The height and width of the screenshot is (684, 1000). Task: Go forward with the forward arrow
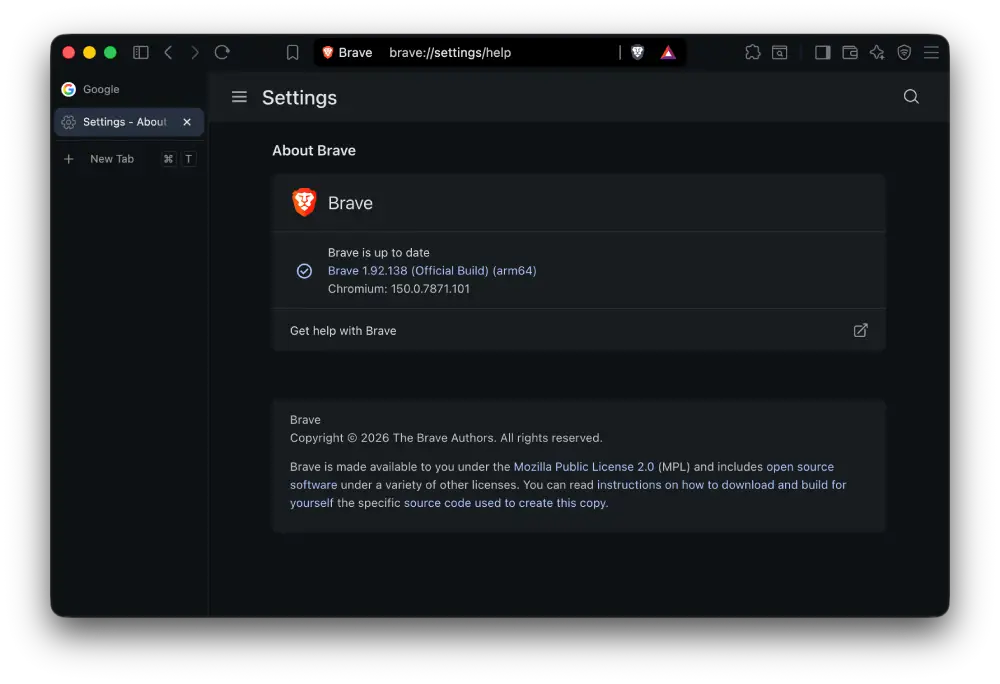195,52
